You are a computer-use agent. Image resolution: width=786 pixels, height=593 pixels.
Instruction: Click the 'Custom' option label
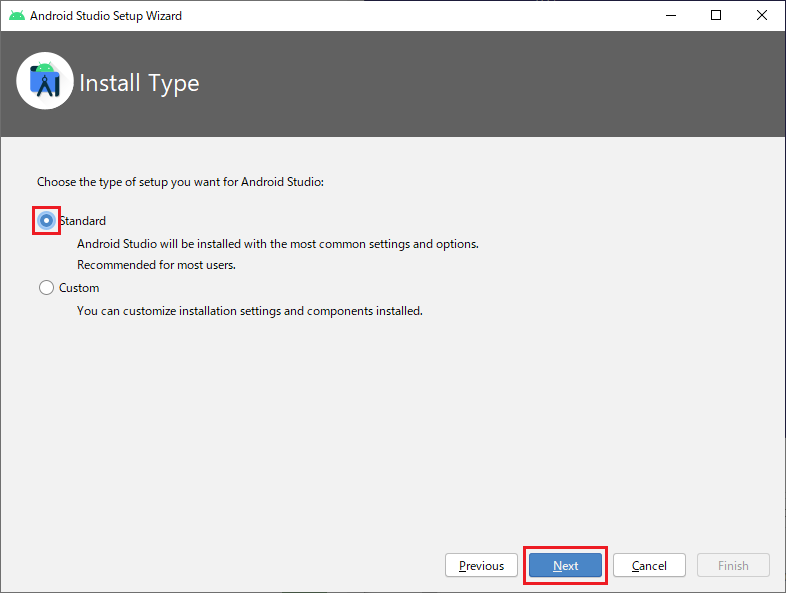(x=79, y=288)
